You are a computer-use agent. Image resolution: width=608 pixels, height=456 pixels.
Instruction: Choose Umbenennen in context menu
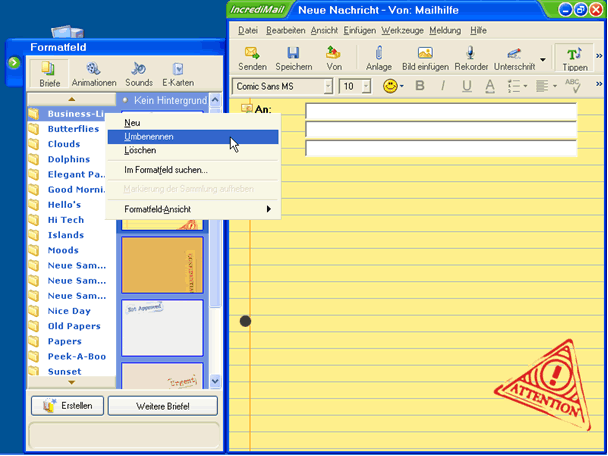(x=193, y=136)
